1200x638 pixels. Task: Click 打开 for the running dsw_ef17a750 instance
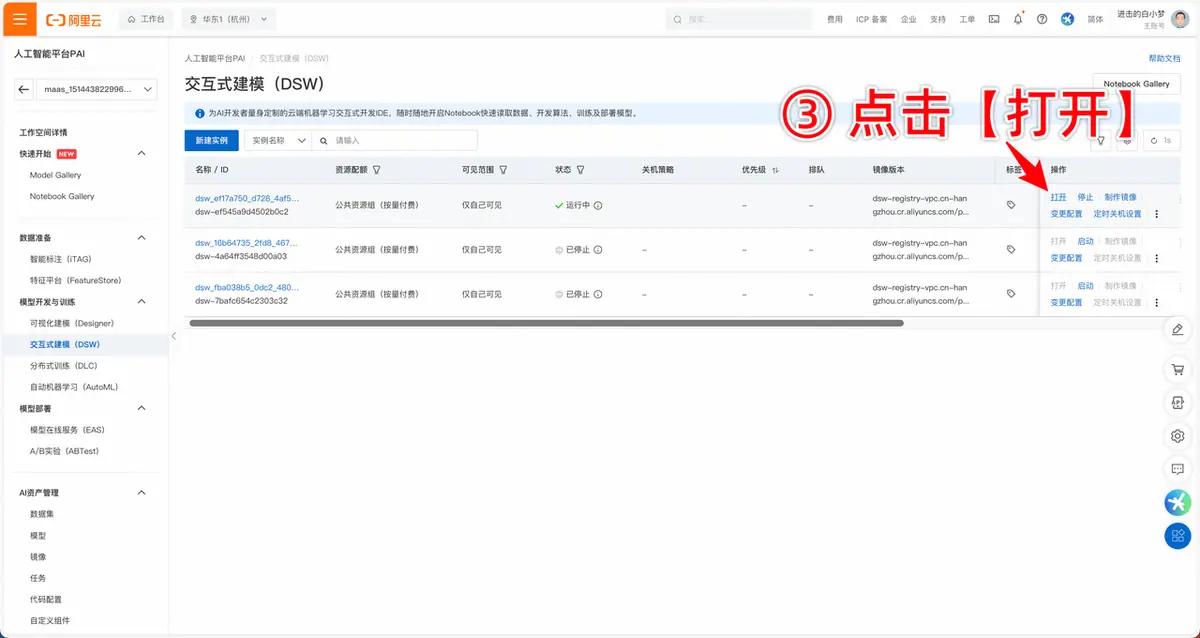pyautogui.click(x=1058, y=197)
